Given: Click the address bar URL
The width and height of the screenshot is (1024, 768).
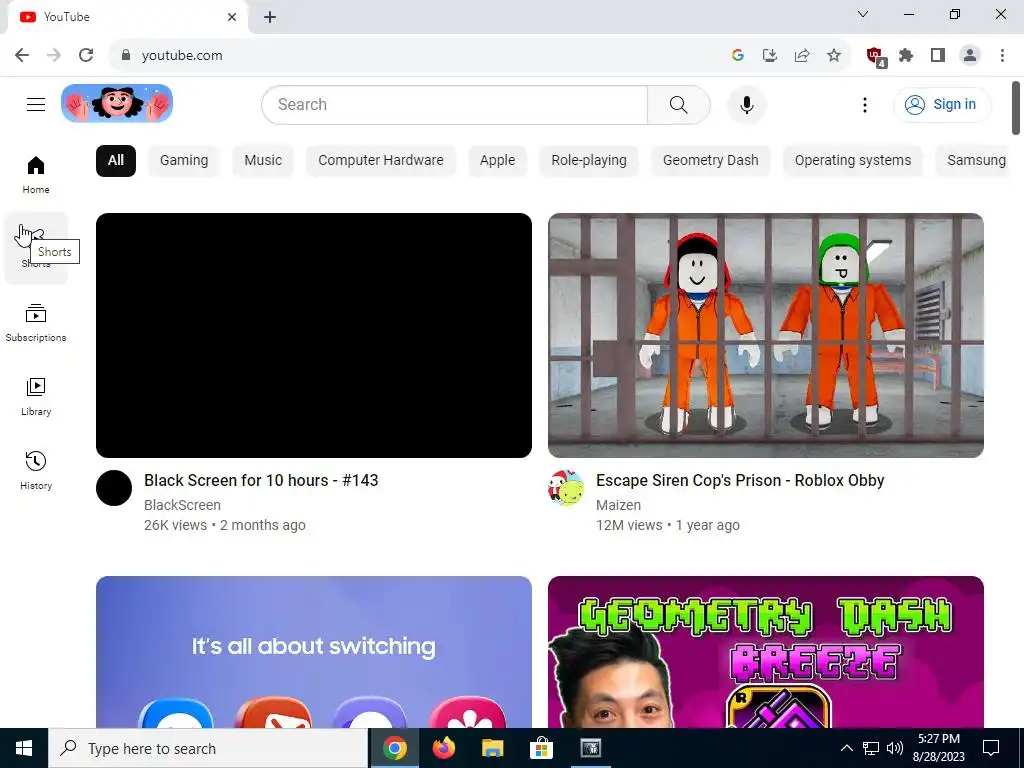Looking at the screenshot, I should coord(182,56).
